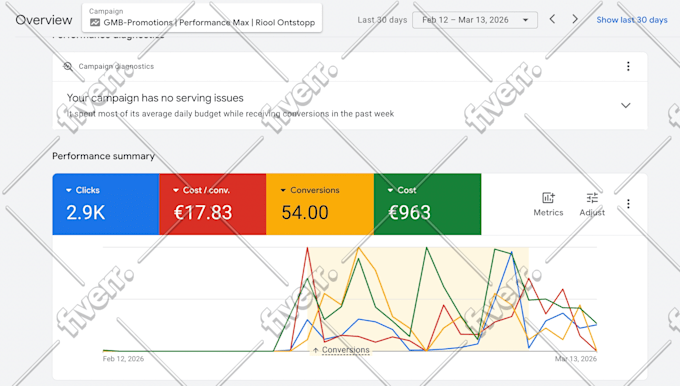Click the Performance summary heading
680x386 pixels.
(103, 156)
